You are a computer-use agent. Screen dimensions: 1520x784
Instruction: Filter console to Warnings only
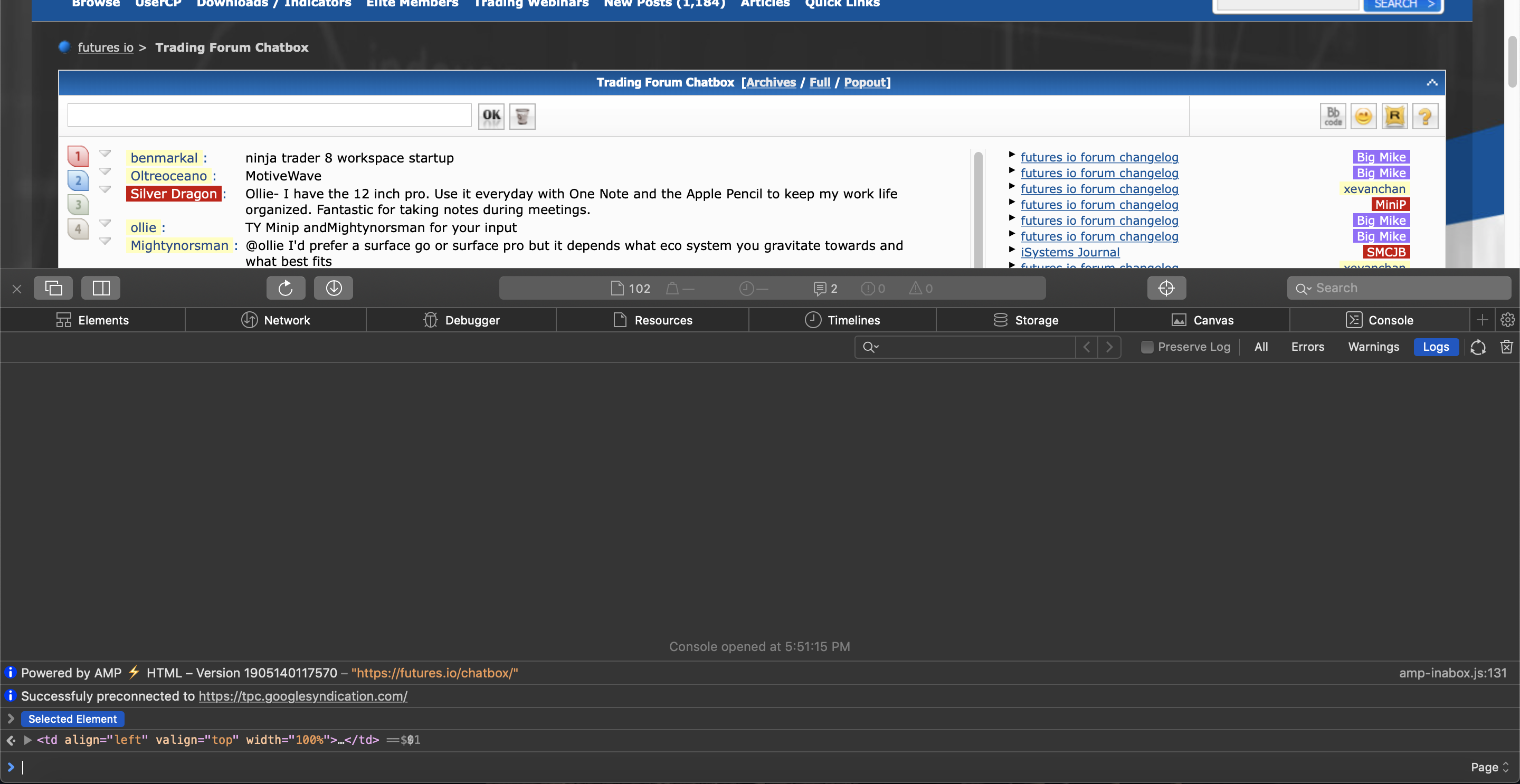1373,347
